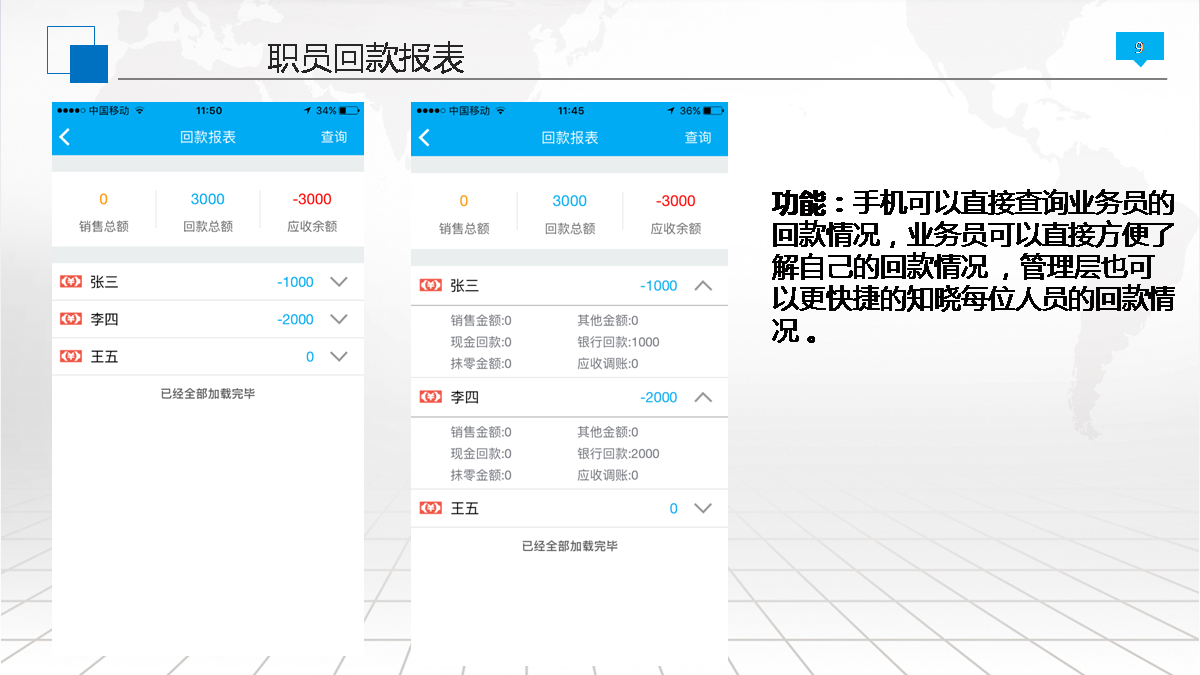Image resolution: width=1200 pixels, height=675 pixels.
Task: Expand 李四's row in the left phone
Action: pos(339,319)
